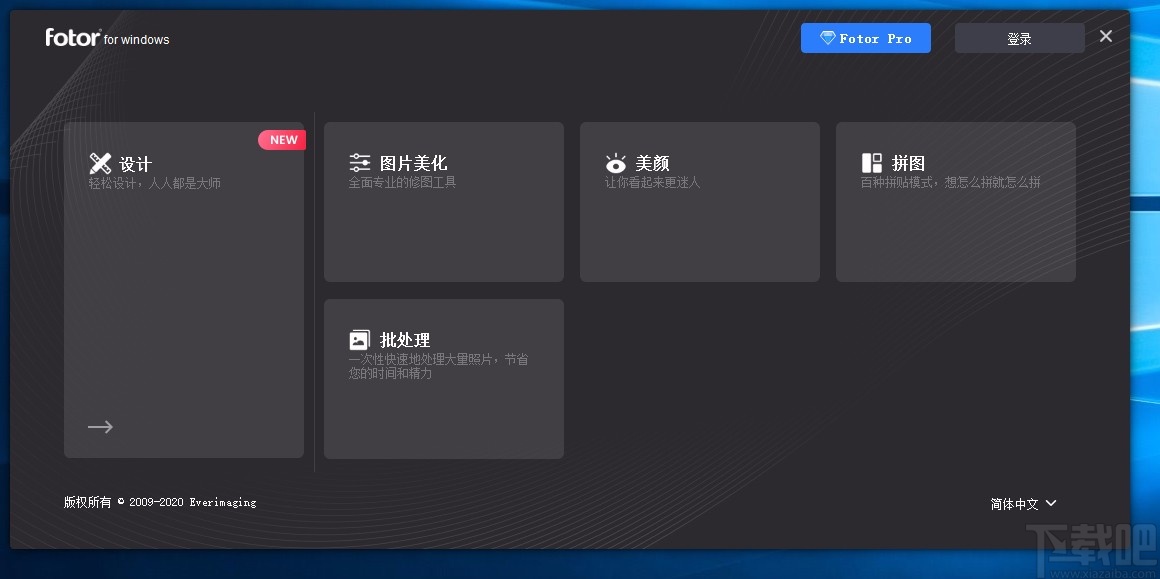
Task: Click the diamond icon on Fotor Pro button
Action: click(828, 37)
